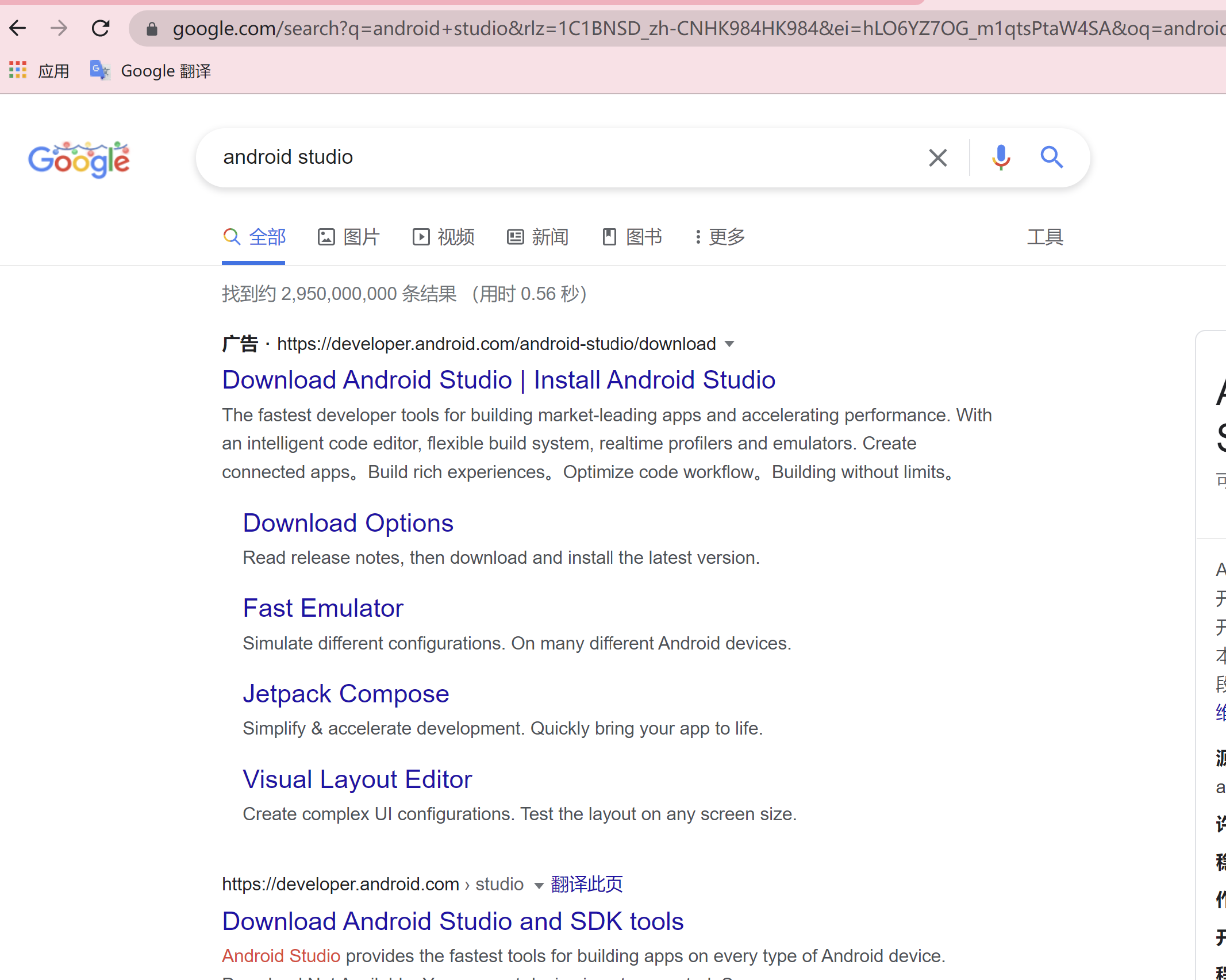Image resolution: width=1226 pixels, height=980 pixels.
Task: Open the Fast Emulator sitelink
Action: pyautogui.click(x=323, y=608)
